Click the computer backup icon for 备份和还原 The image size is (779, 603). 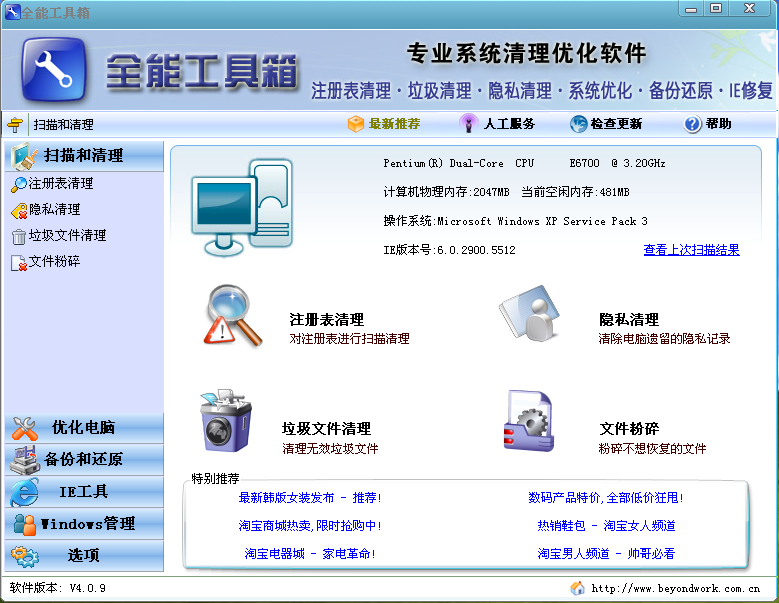pyautogui.click(x=25, y=460)
